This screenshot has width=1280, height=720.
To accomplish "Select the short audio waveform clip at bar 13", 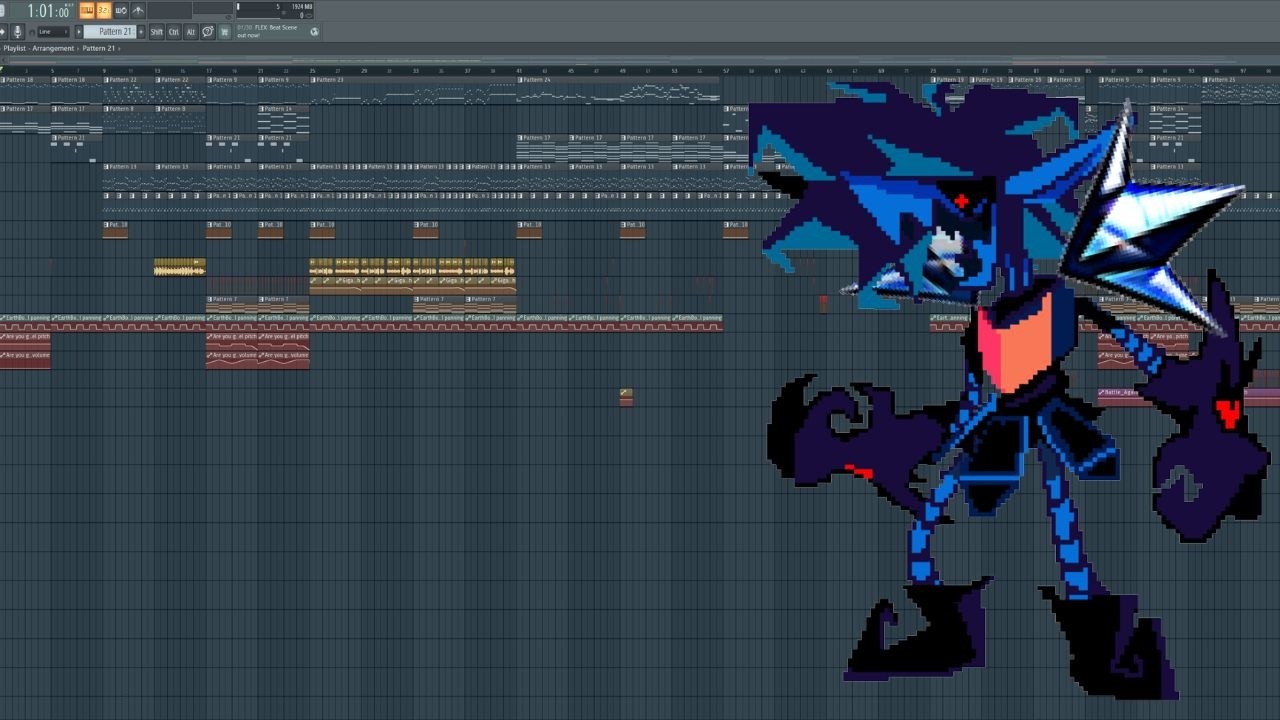I will 180,267.
